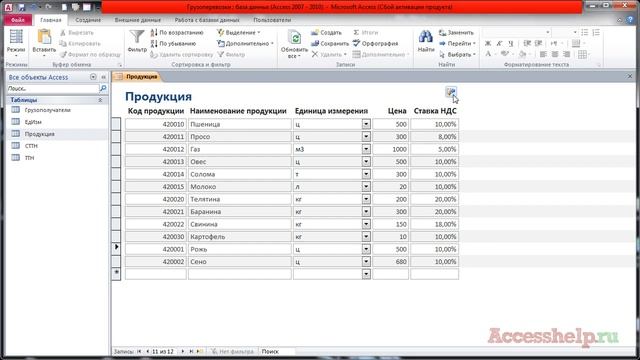Click Save icon in quick access toolbar
Image resolution: width=640 pixels, height=360 pixels.
pyautogui.click(x=21, y=7)
